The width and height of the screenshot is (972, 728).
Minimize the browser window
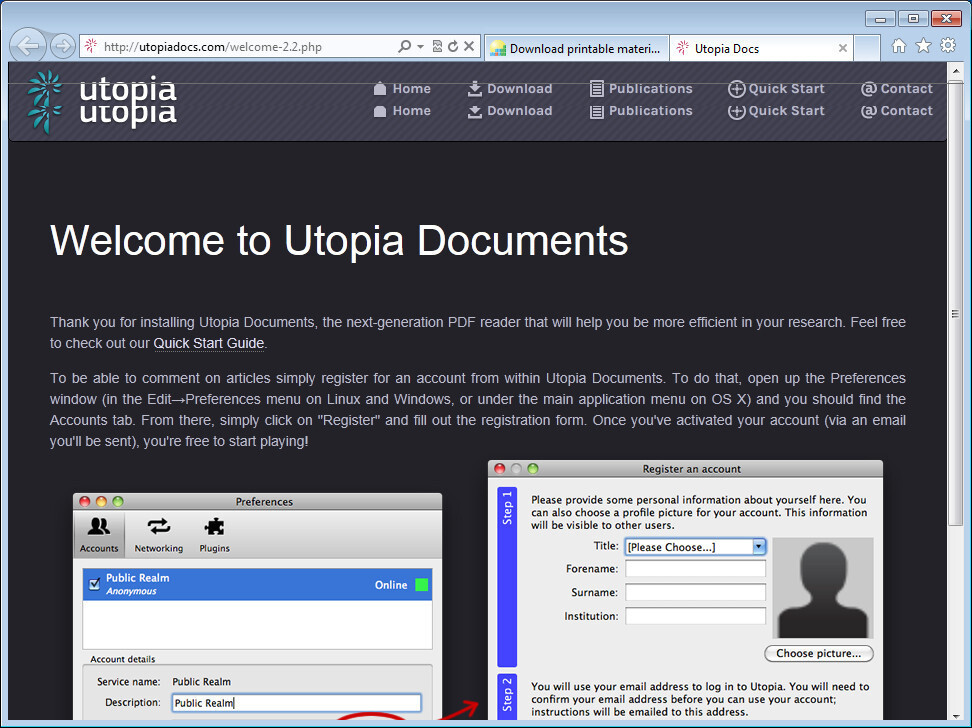click(x=880, y=19)
